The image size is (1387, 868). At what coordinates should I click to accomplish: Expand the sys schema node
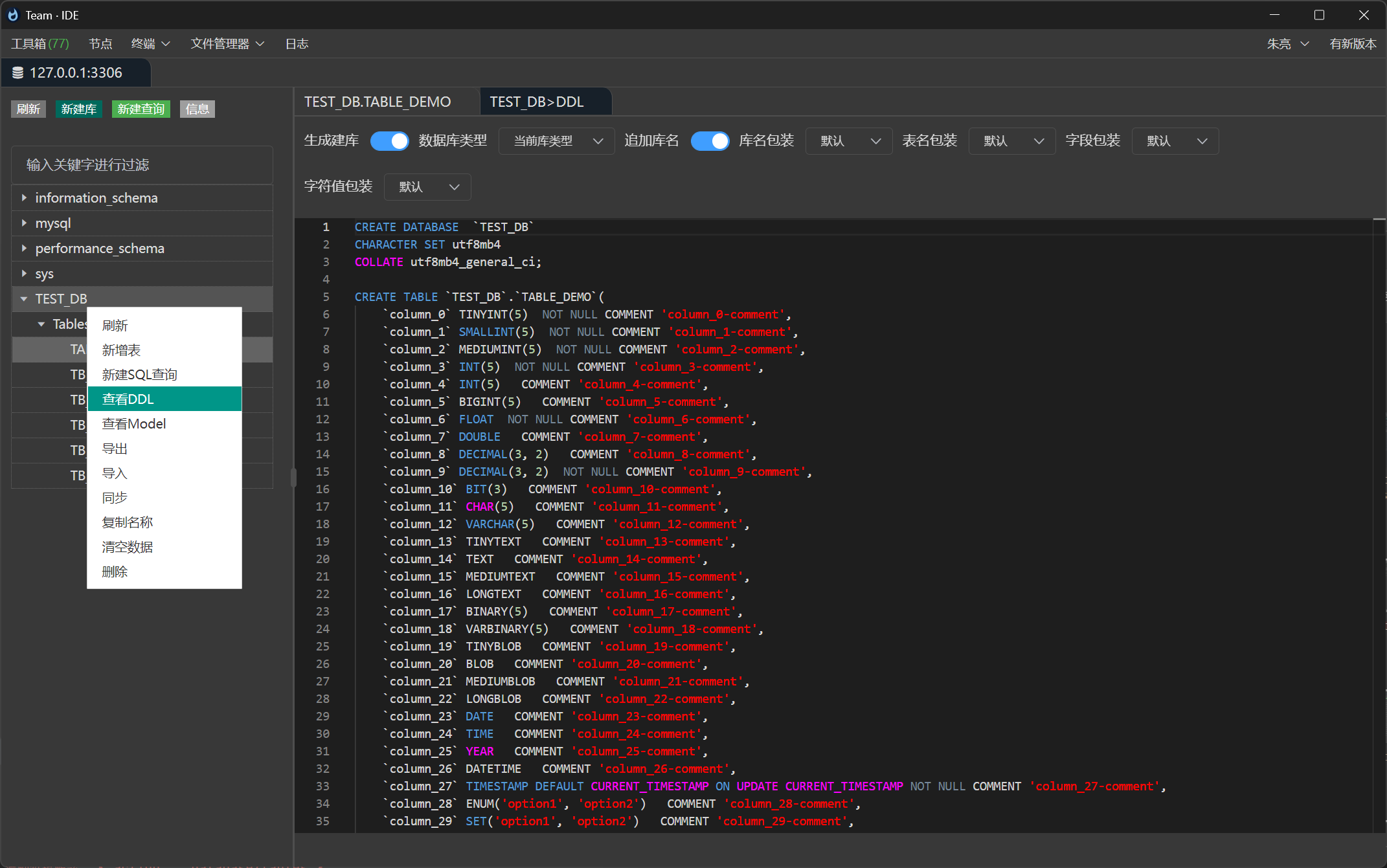[23, 273]
